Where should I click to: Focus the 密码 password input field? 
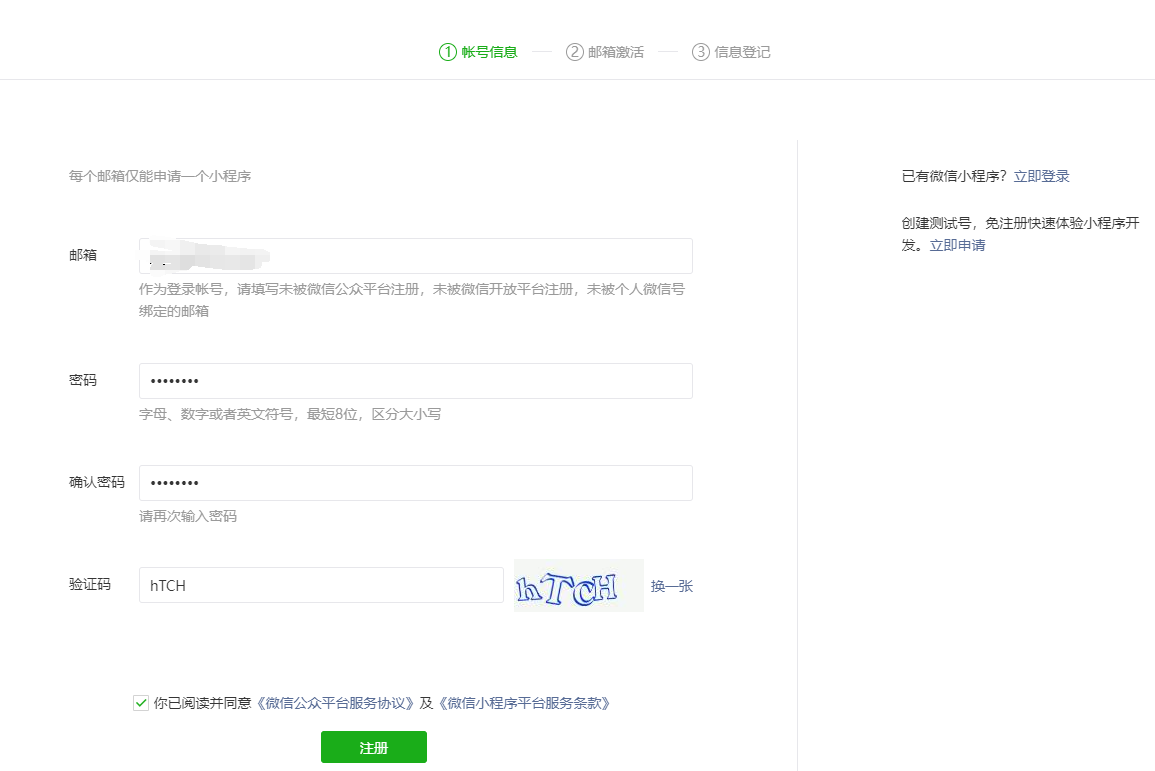(415, 381)
